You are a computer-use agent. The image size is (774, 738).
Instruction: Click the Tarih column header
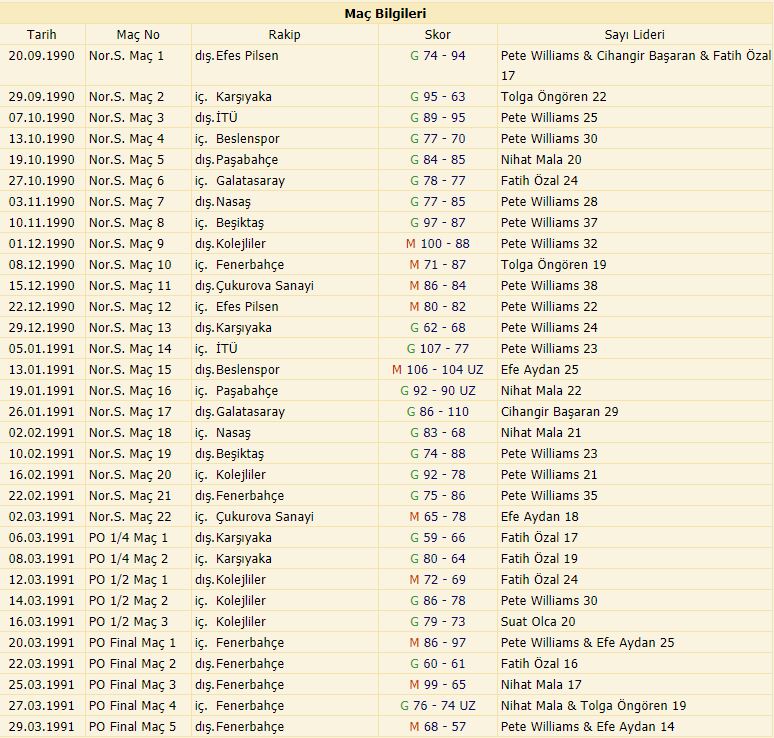click(x=42, y=35)
